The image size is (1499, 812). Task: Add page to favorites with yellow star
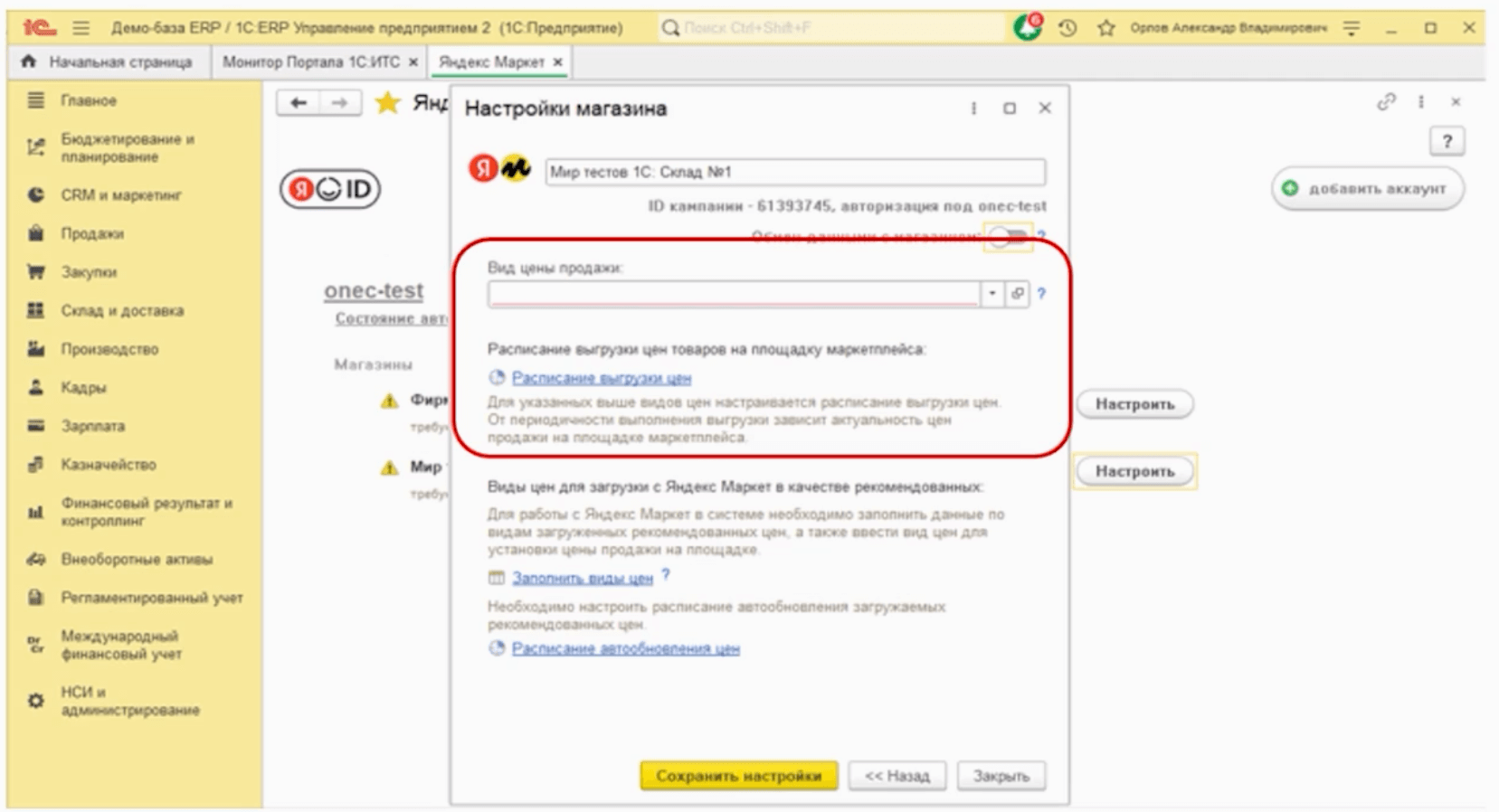387,103
